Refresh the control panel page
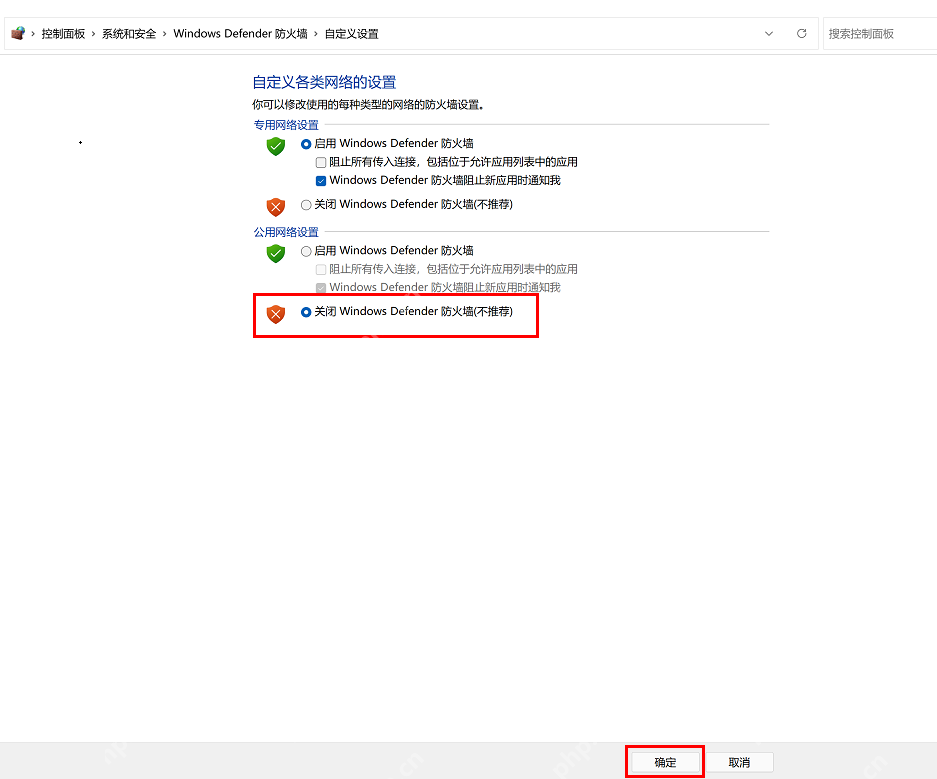Viewport: 937px width, 779px height. coord(801,33)
